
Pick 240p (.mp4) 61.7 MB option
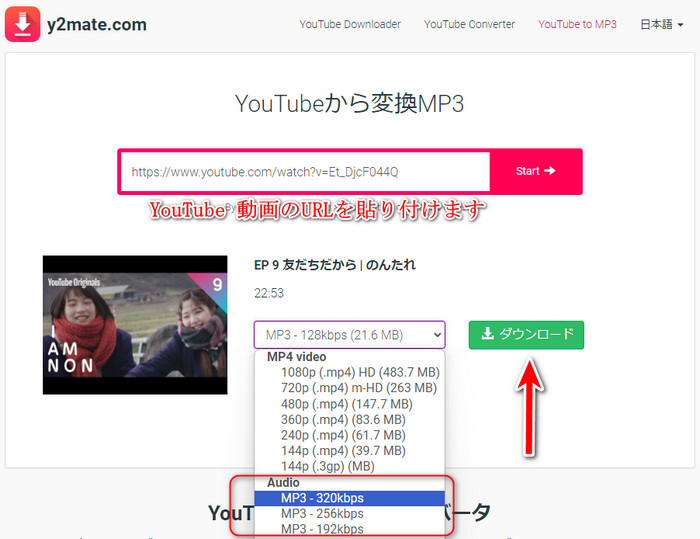coord(350,435)
